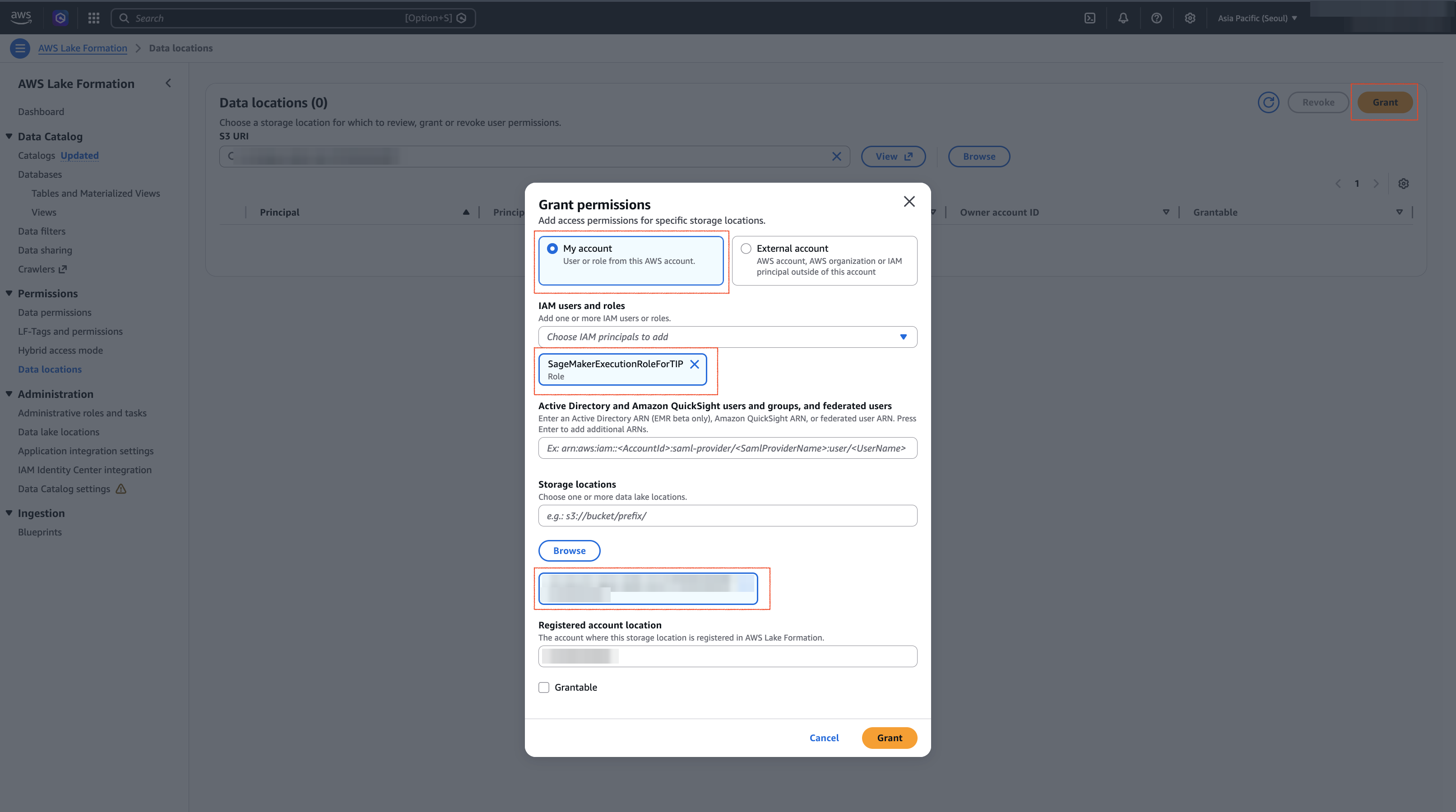Open the notifications bell
This screenshot has height=812, width=1456.
1123,18
